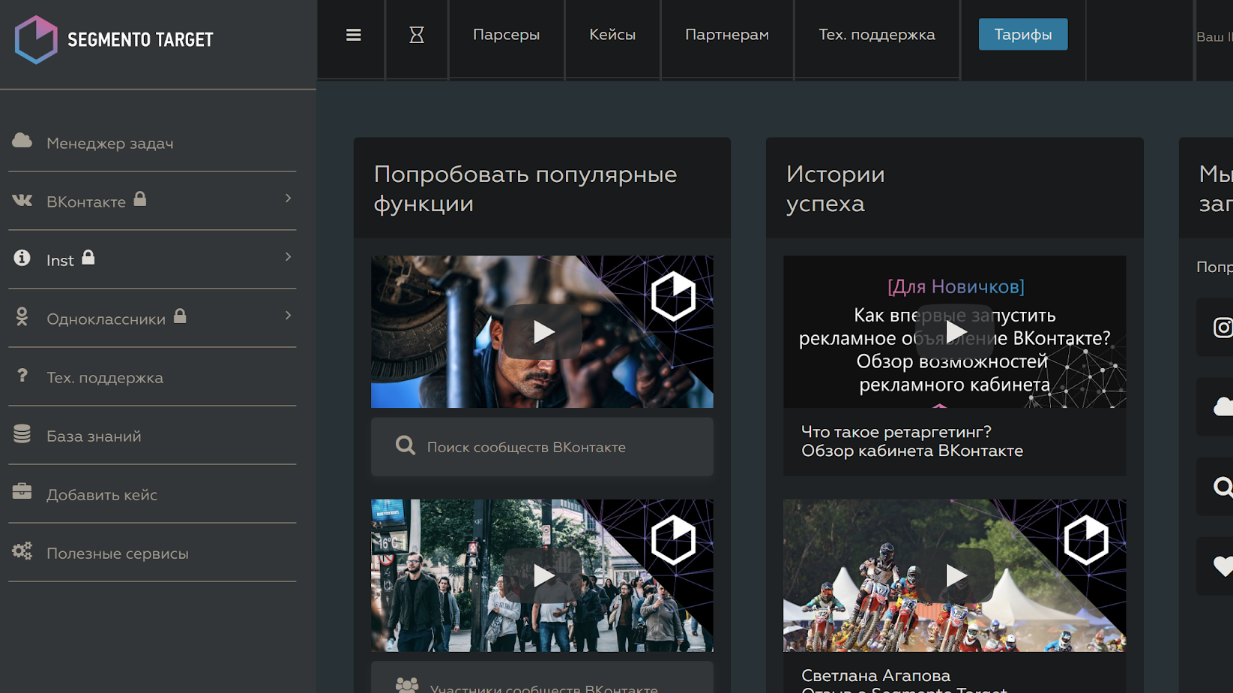
Task: Click the Одноклассники logo icon
Action: 22,317
